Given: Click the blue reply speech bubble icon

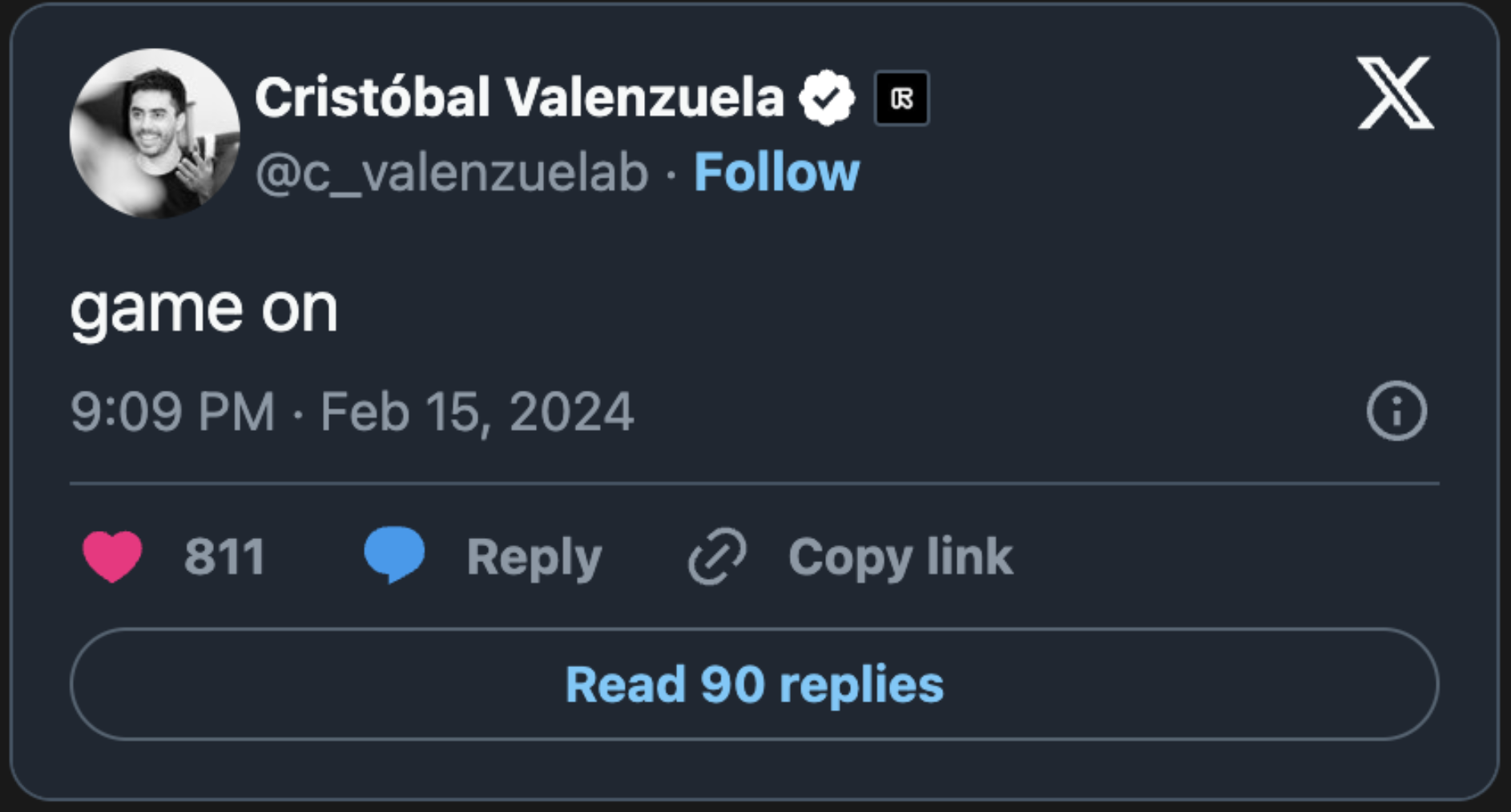Looking at the screenshot, I should [394, 554].
